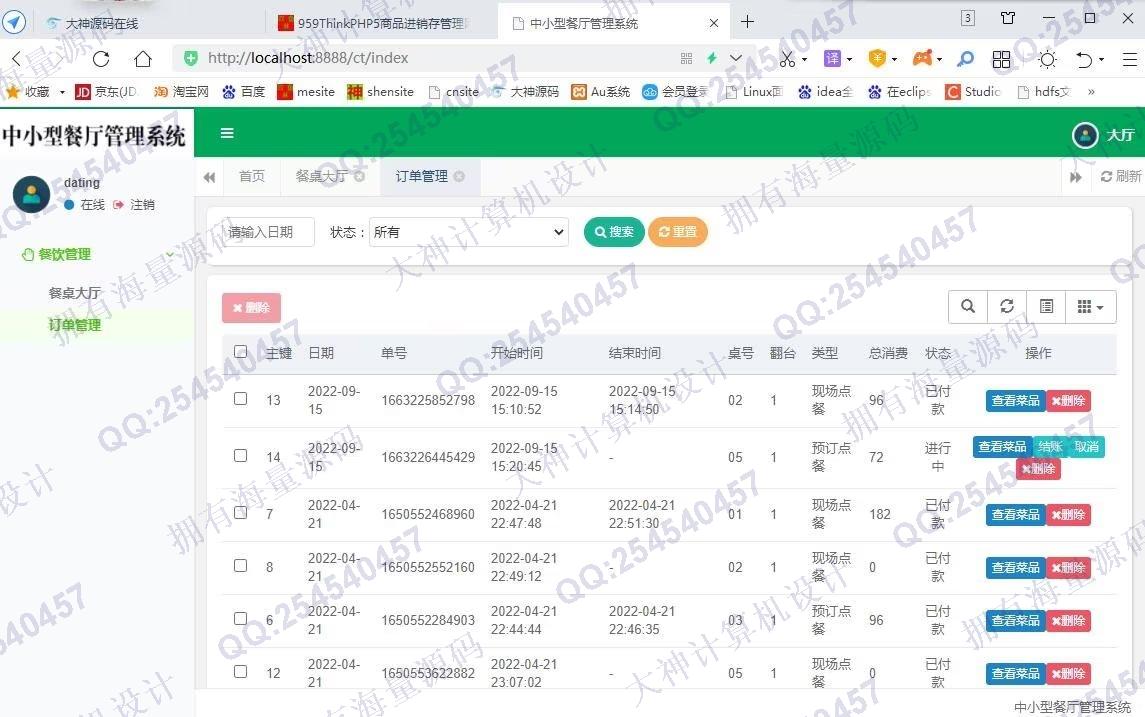Sort by the 总消费 column header

click(x=888, y=353)
